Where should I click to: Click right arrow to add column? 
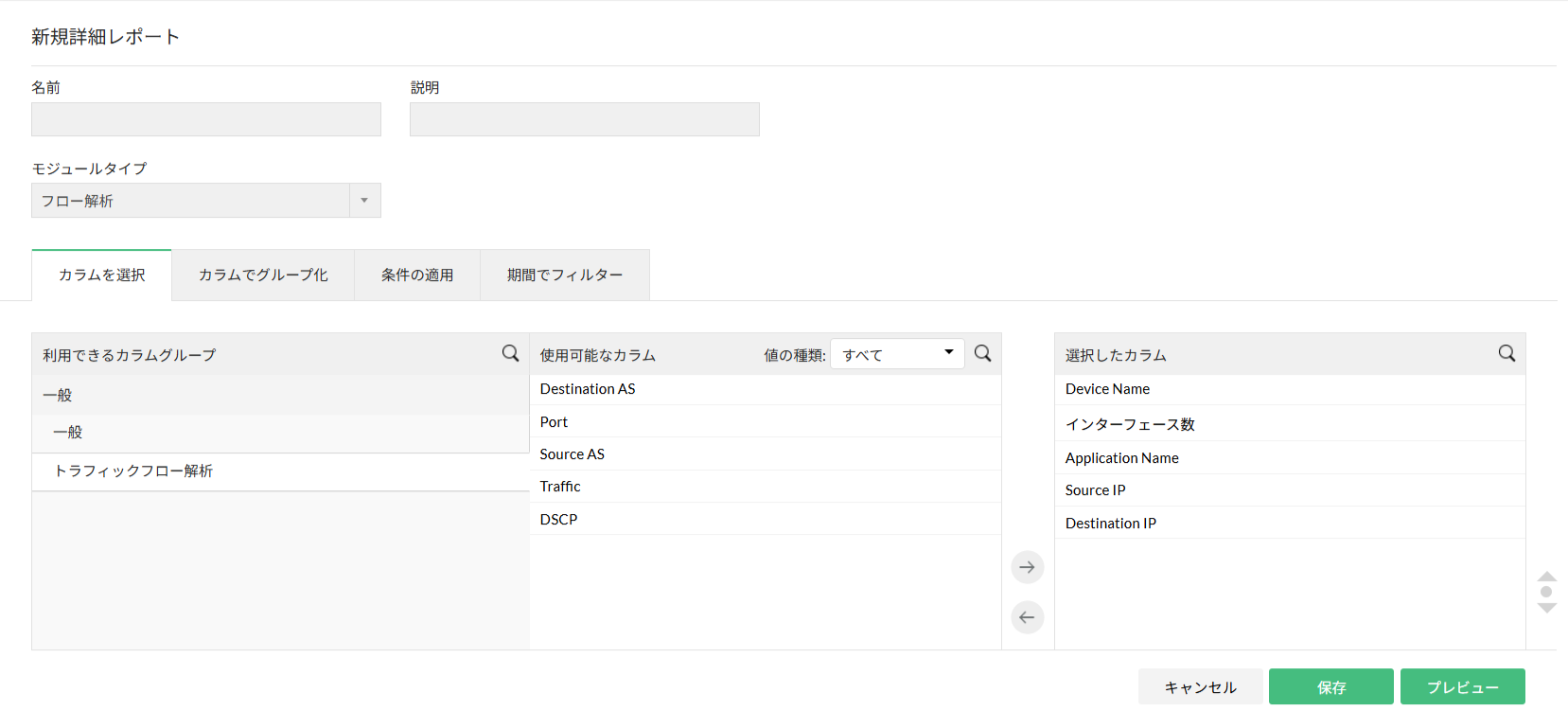(x=1027, y=567)
